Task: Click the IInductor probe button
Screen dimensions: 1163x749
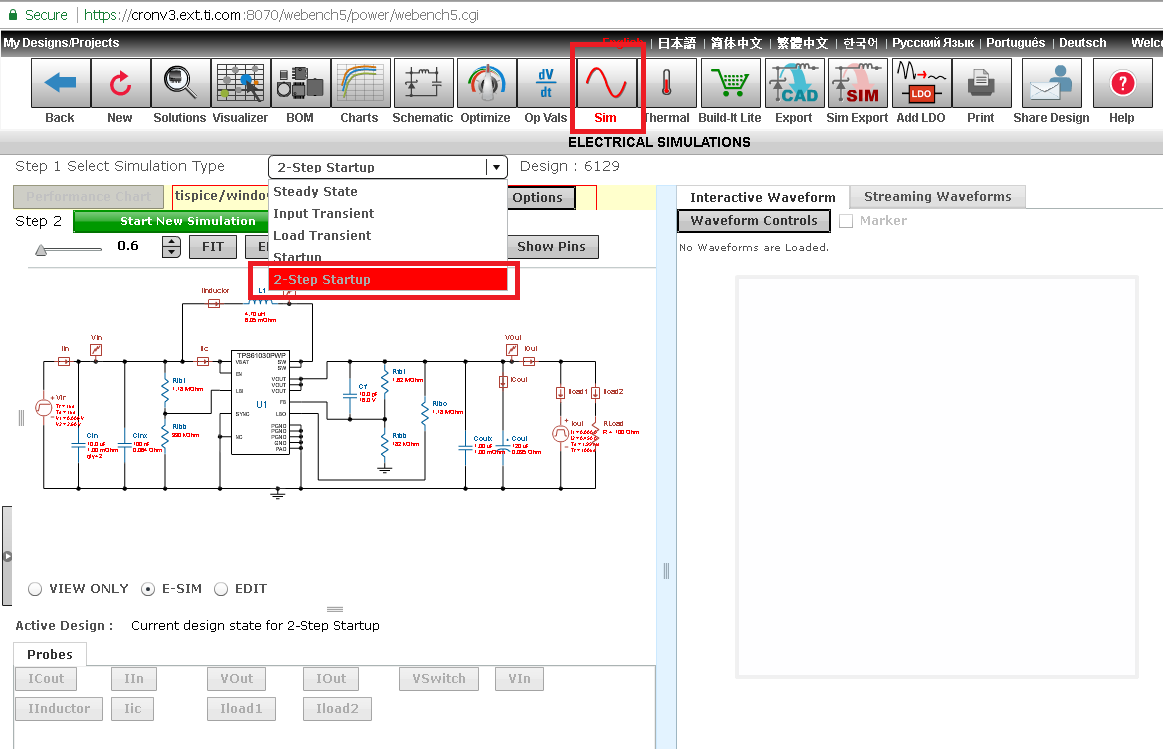Action: pos(59,709)
